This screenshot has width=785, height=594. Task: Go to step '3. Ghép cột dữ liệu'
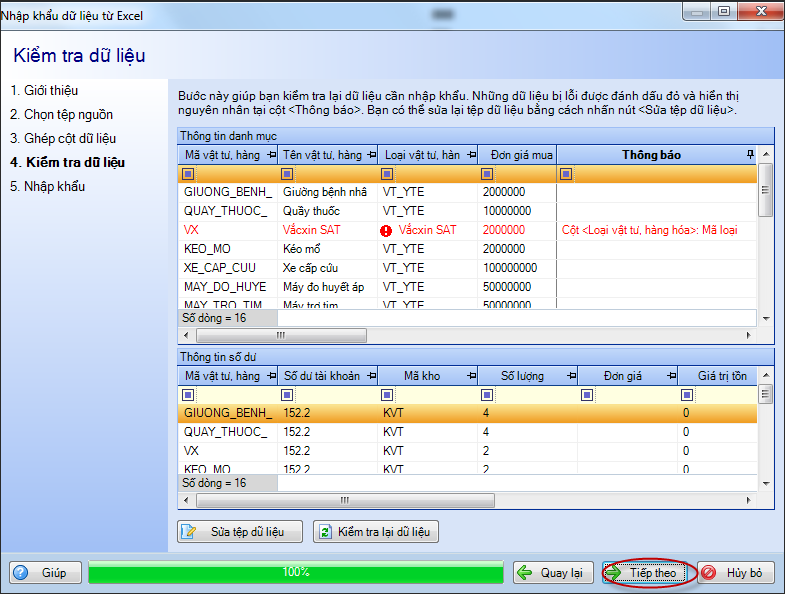pyautogui.click(x=63, y=138)
